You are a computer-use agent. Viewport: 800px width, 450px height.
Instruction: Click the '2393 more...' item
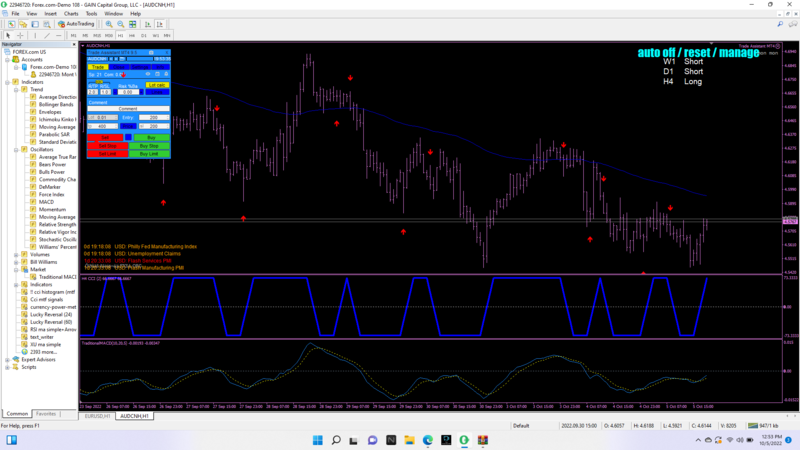tap(43, 352)
